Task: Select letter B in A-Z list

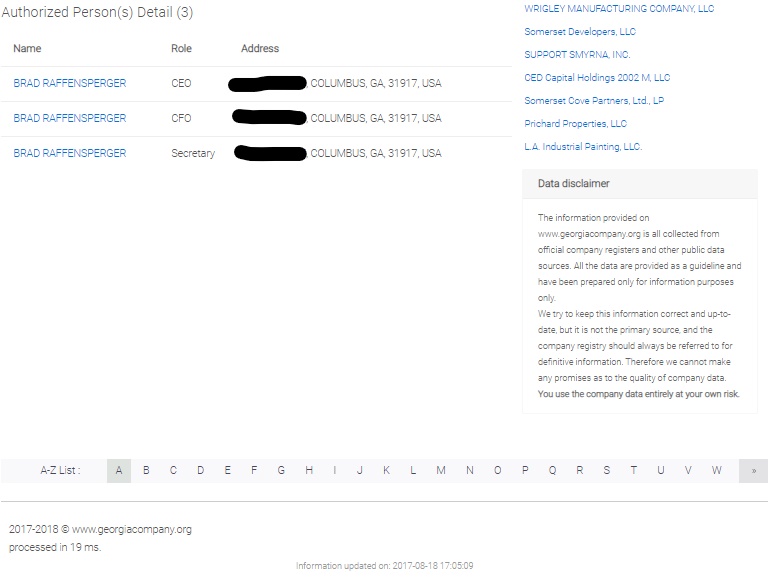Action: click(146, 471)
